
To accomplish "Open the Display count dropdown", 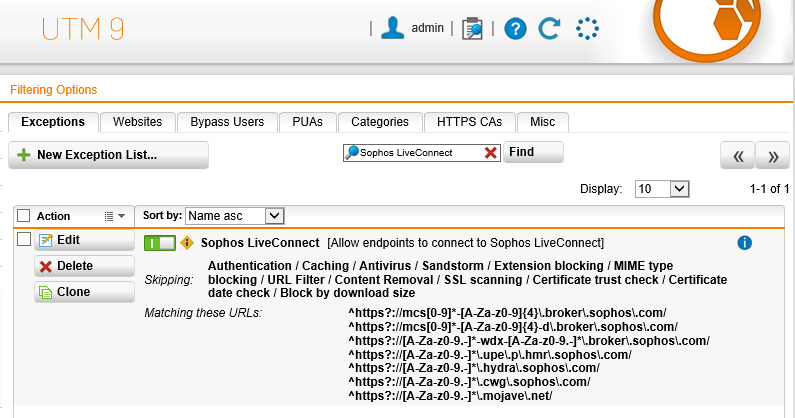I will click(x=662, y=189).
